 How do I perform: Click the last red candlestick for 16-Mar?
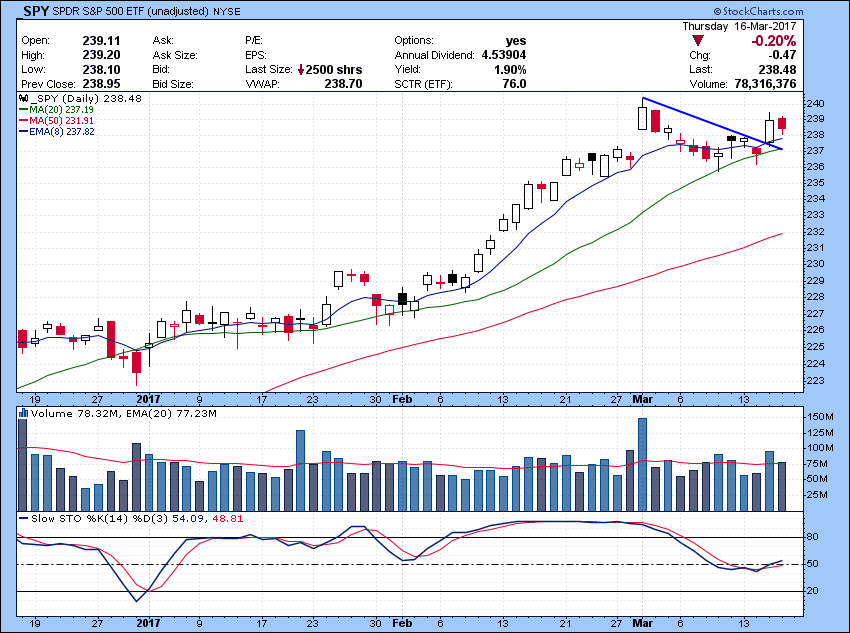[x=782, y=124]
